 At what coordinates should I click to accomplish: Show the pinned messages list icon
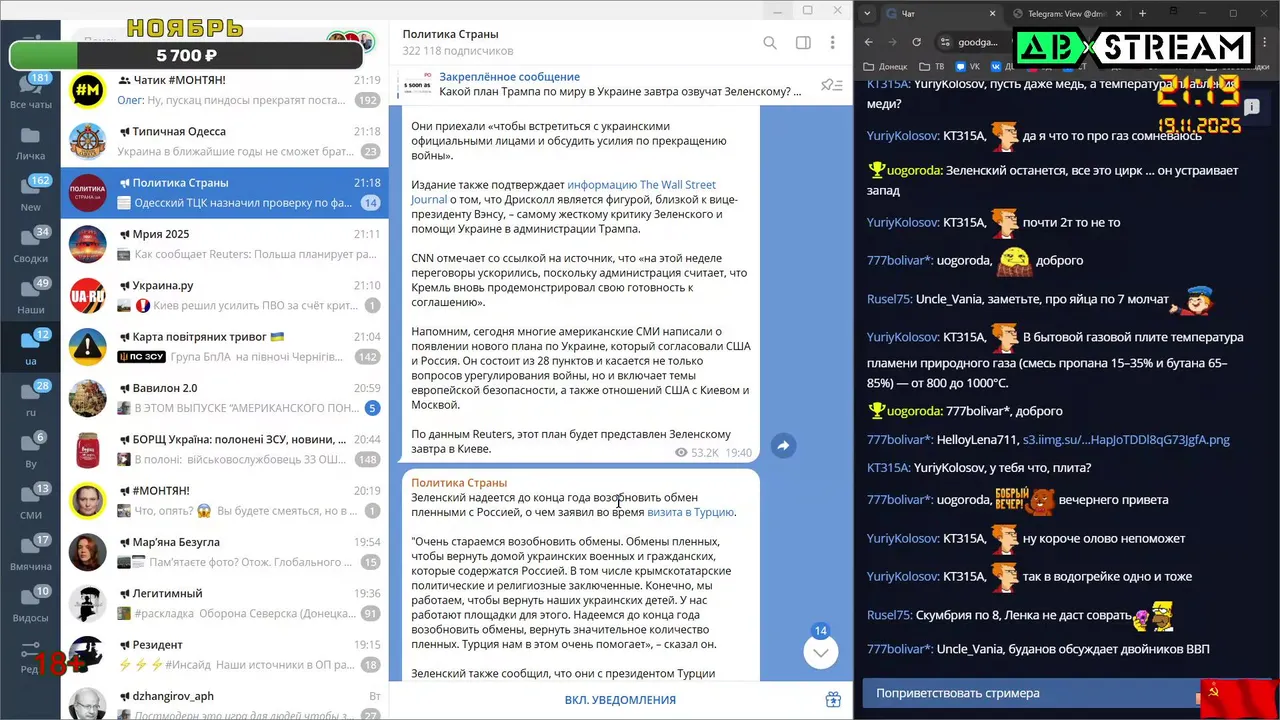click(x=831, y=85)
